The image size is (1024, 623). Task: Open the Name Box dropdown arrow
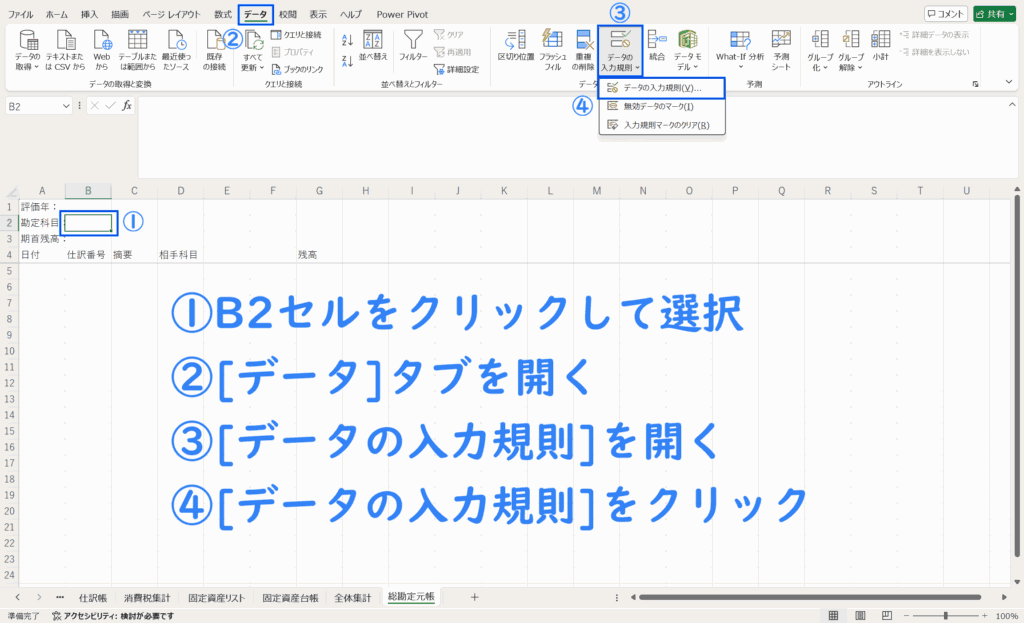[66, 106]
